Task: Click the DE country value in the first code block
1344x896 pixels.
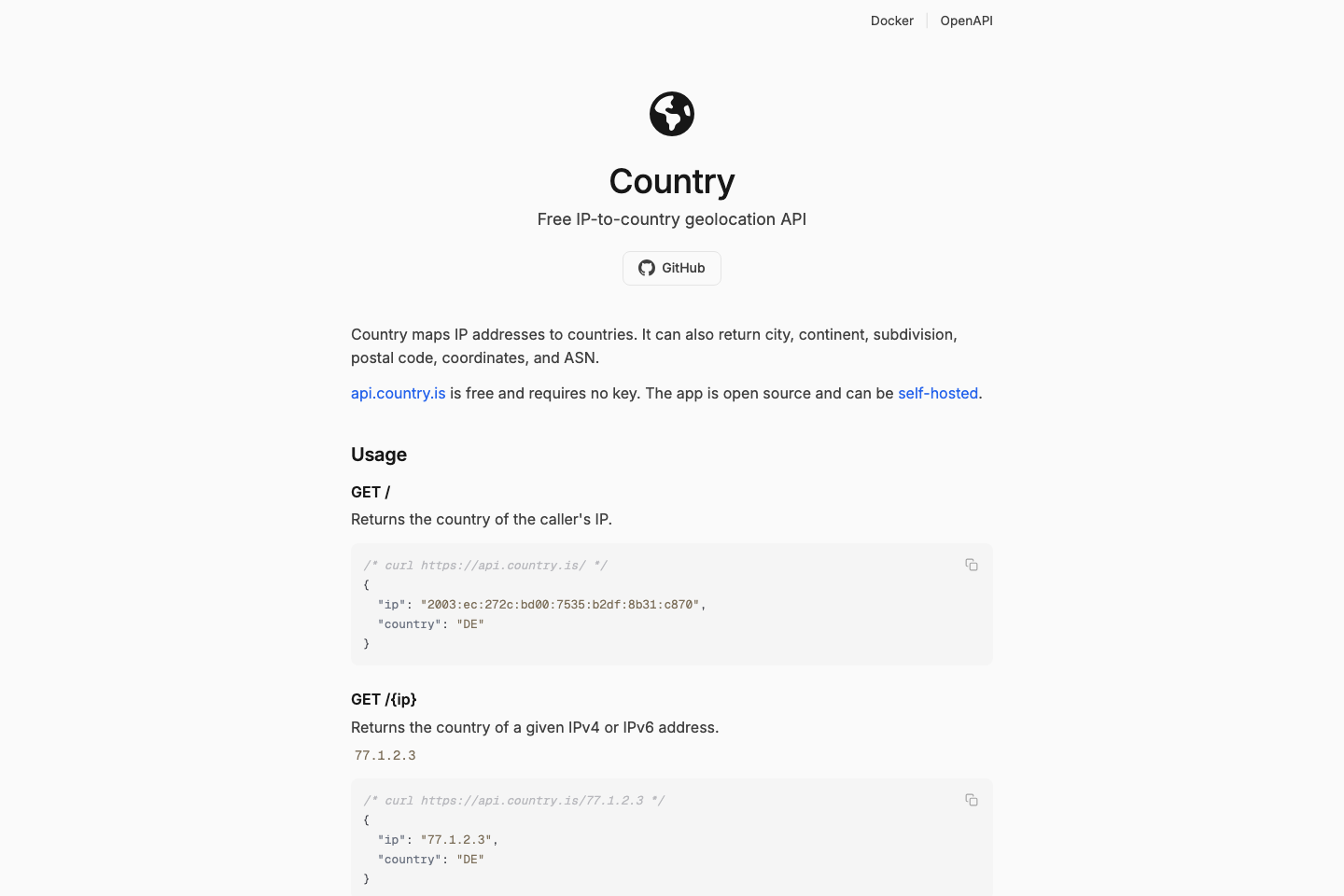Action: click(471, 623)
